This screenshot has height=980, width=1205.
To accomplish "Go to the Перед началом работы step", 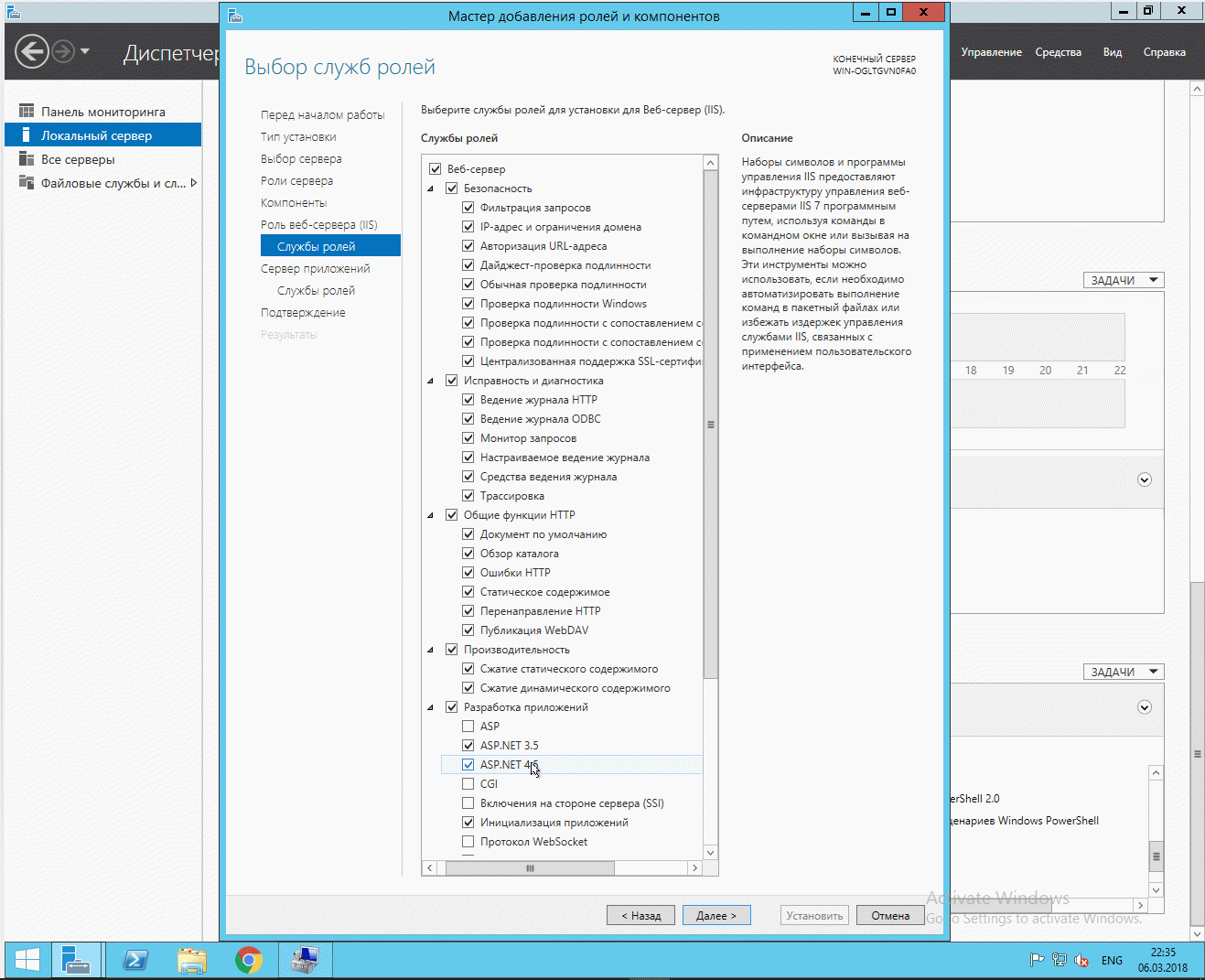I will [x=322, y=115].
